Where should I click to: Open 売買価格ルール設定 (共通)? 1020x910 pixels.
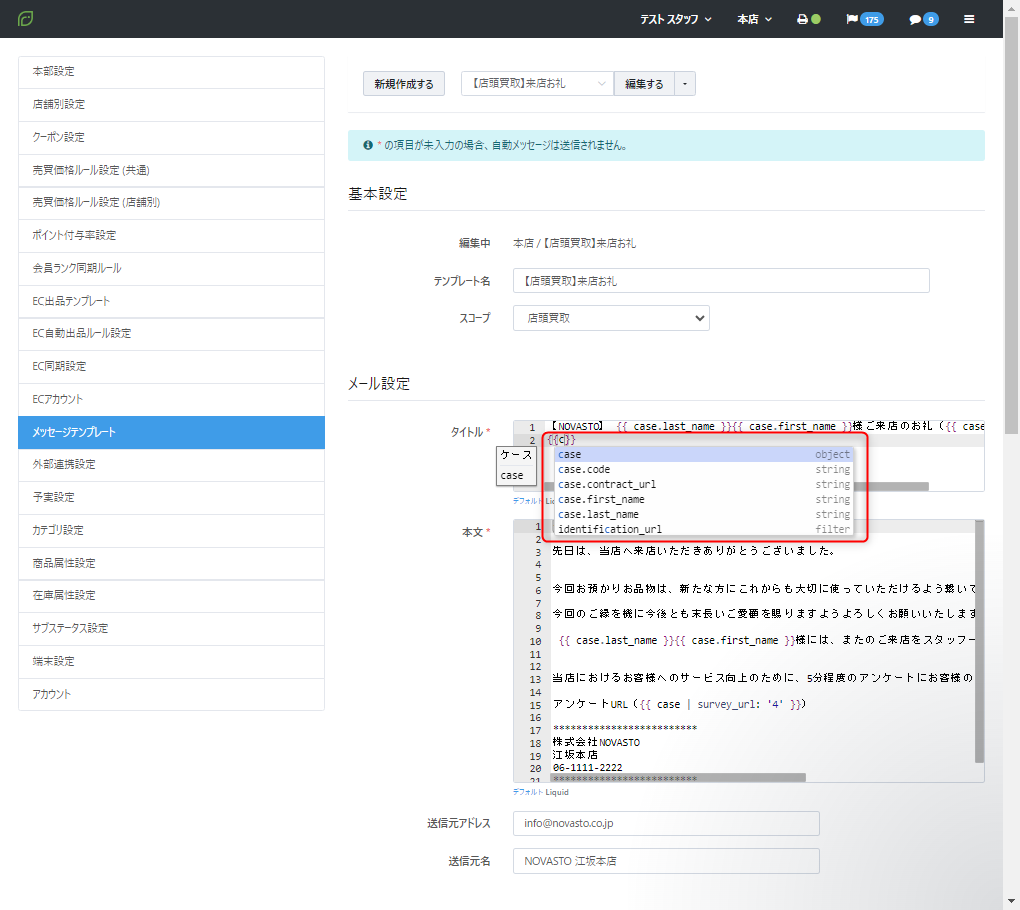point(171,170)
